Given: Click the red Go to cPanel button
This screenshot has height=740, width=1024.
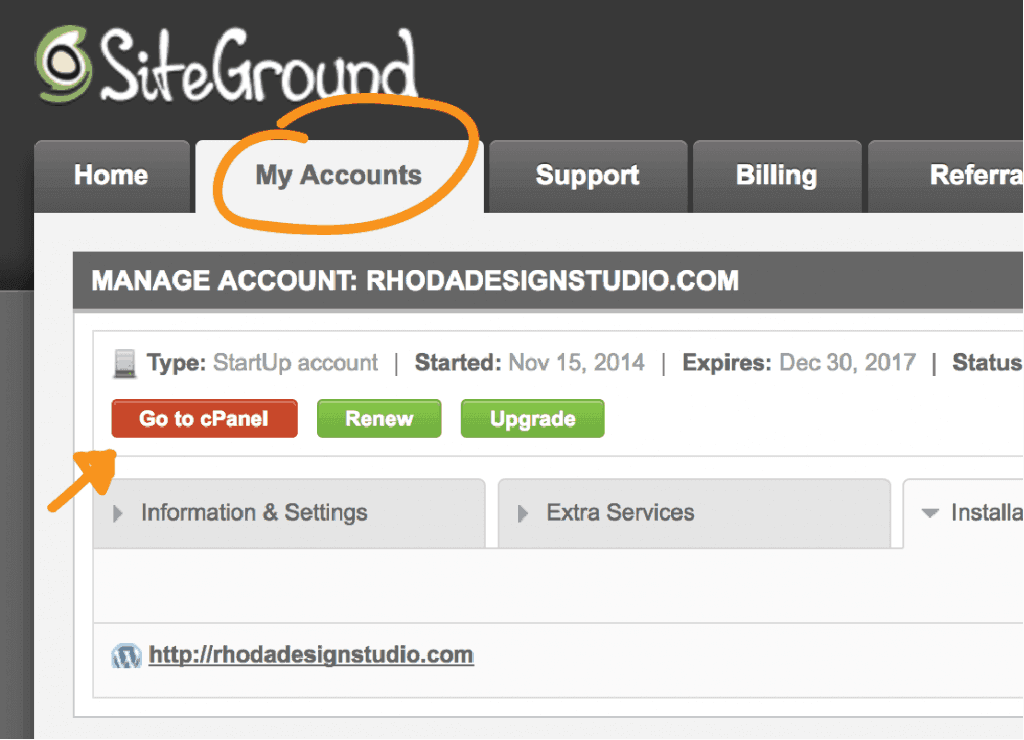Looking at the screenshot, I should coord(204,419).
